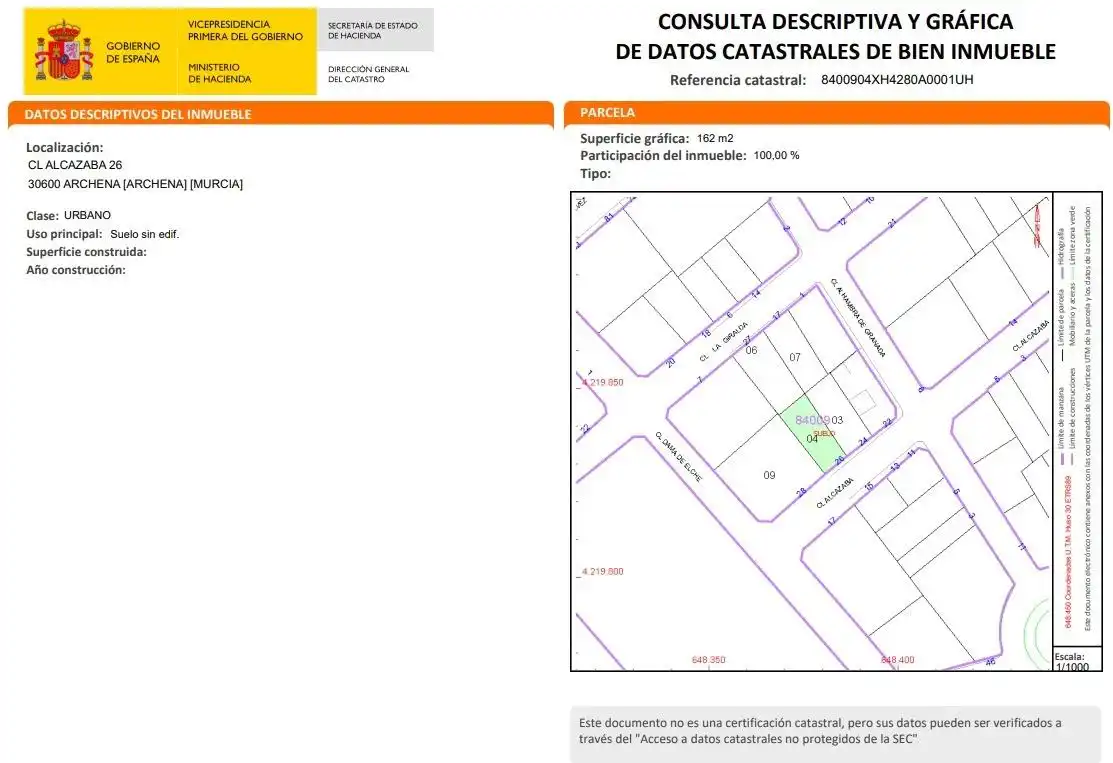This screenshot has height=763, width=1113.
Task: Click the 'CL DAMA DE ELCHE' street label
Action: tap(678, 456)
